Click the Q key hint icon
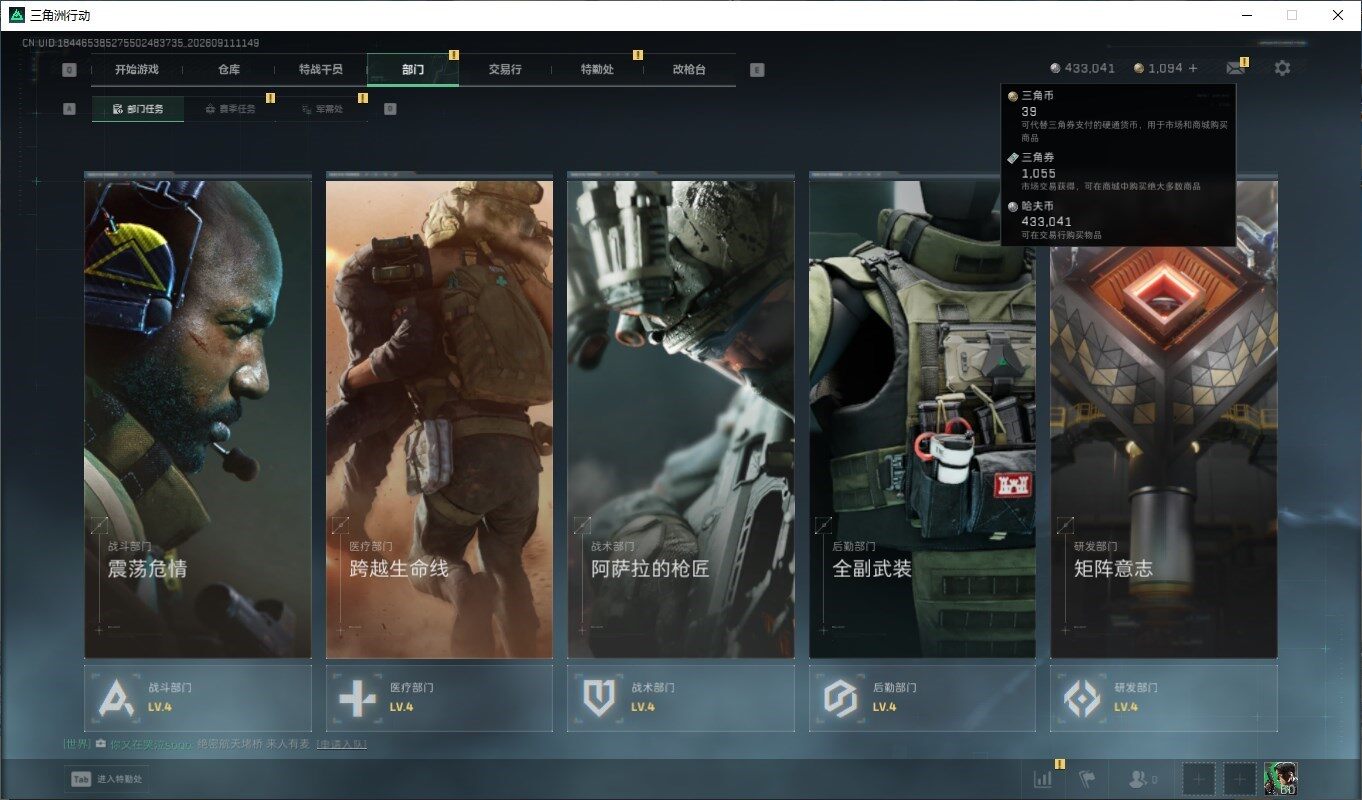The width and height of the screenshot is (1362, 800). tap(69, 70)
